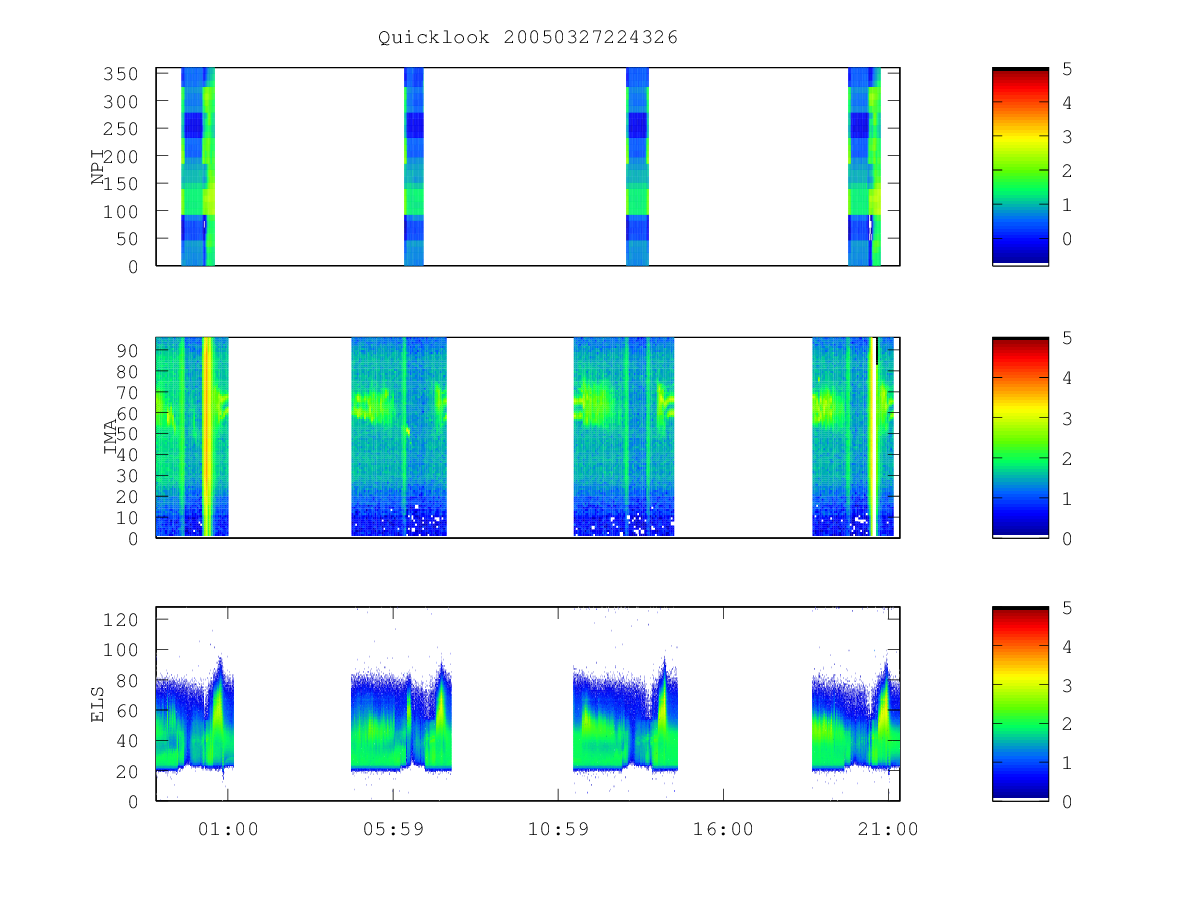
Task: Select the NPI axis label
Action: (99, 167)
